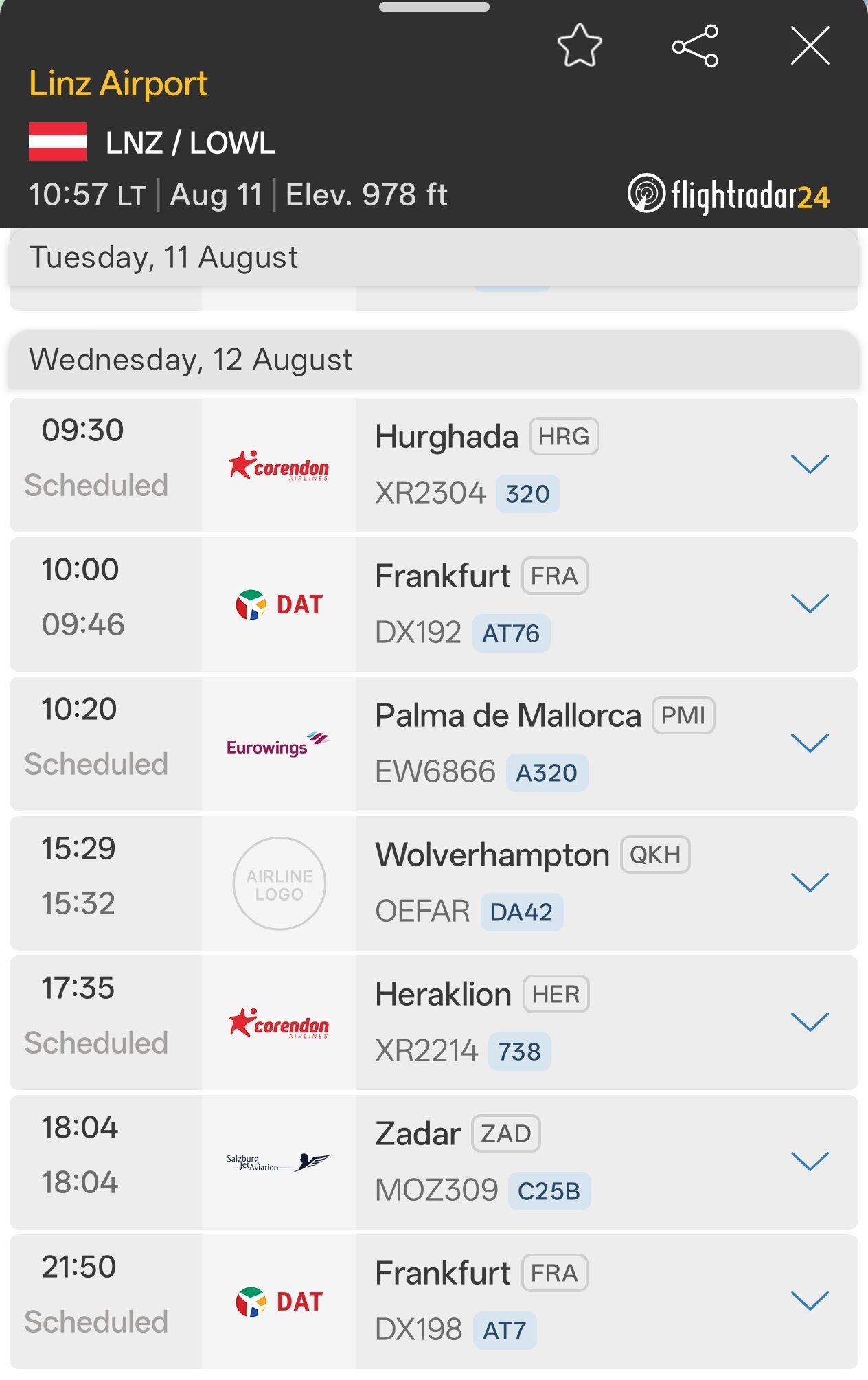Select the Tuesday, 11 August header
868x1380 pixels.
(434, 258)
